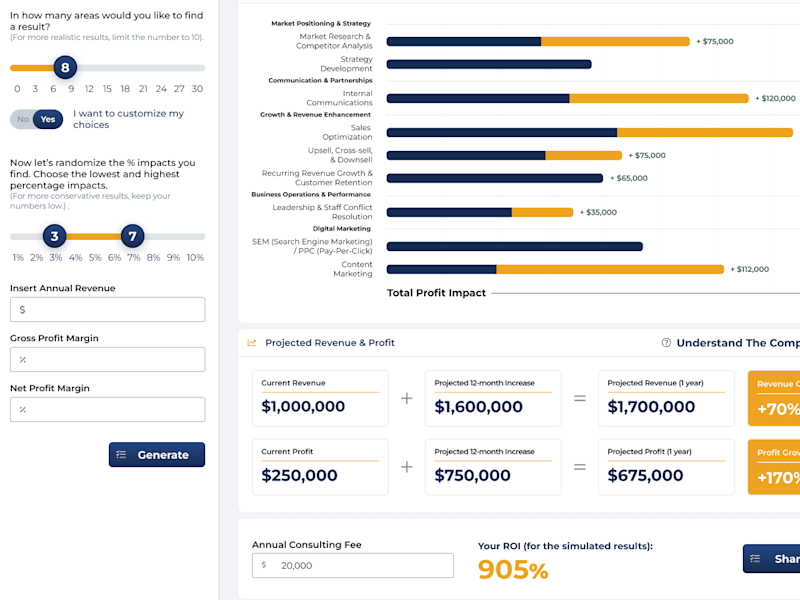
Task: Click the Business Operations & Performance heading
Action: pyautogui.click(x=311, y=194)
